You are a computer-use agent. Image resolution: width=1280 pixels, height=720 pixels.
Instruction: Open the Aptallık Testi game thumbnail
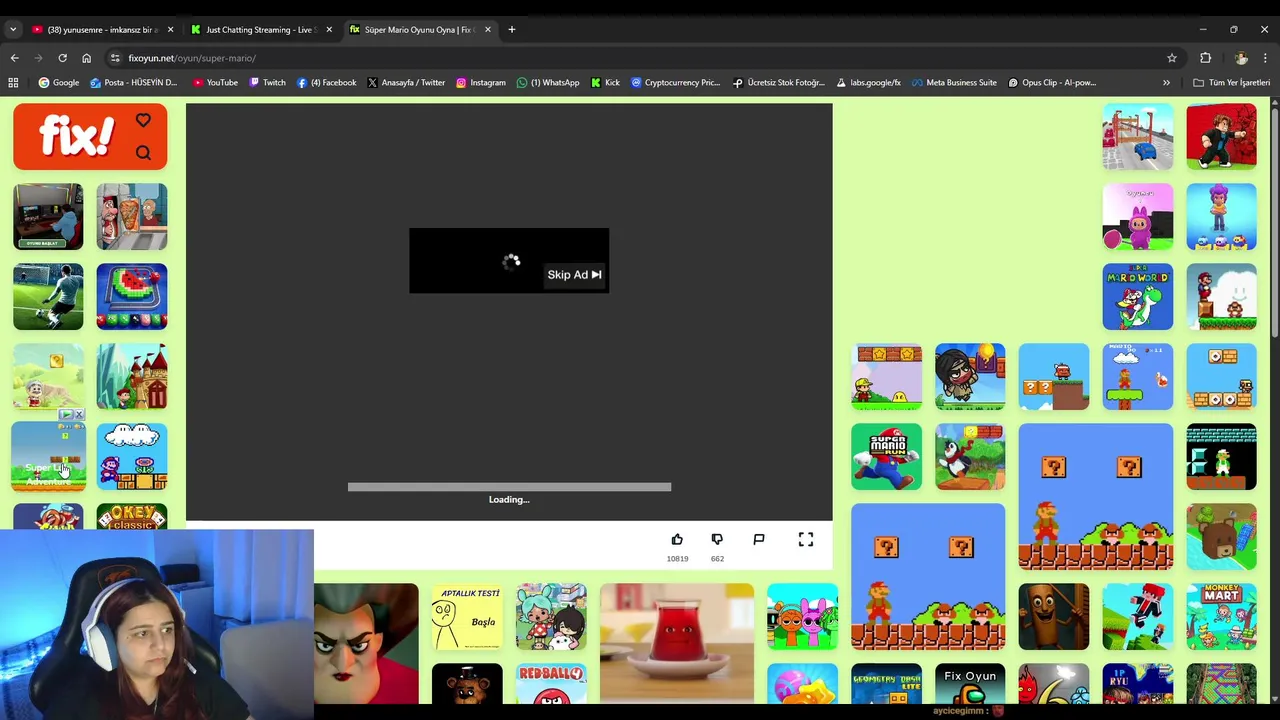467,617
